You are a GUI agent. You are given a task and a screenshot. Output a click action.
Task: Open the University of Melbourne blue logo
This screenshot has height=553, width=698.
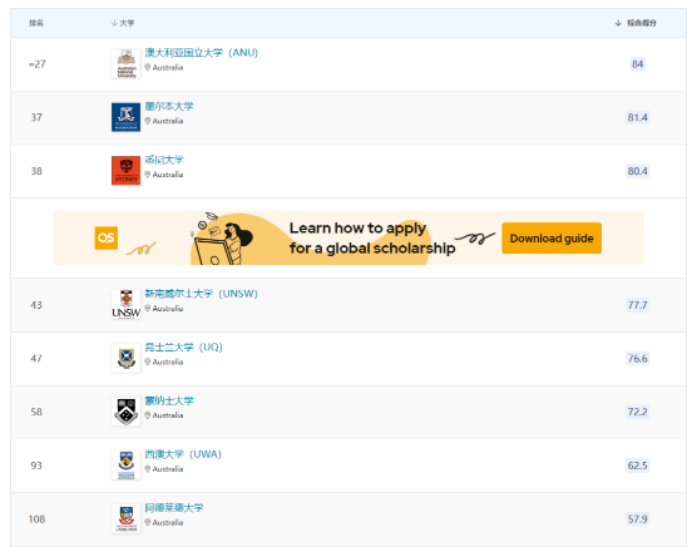click(x=126, y=118)
